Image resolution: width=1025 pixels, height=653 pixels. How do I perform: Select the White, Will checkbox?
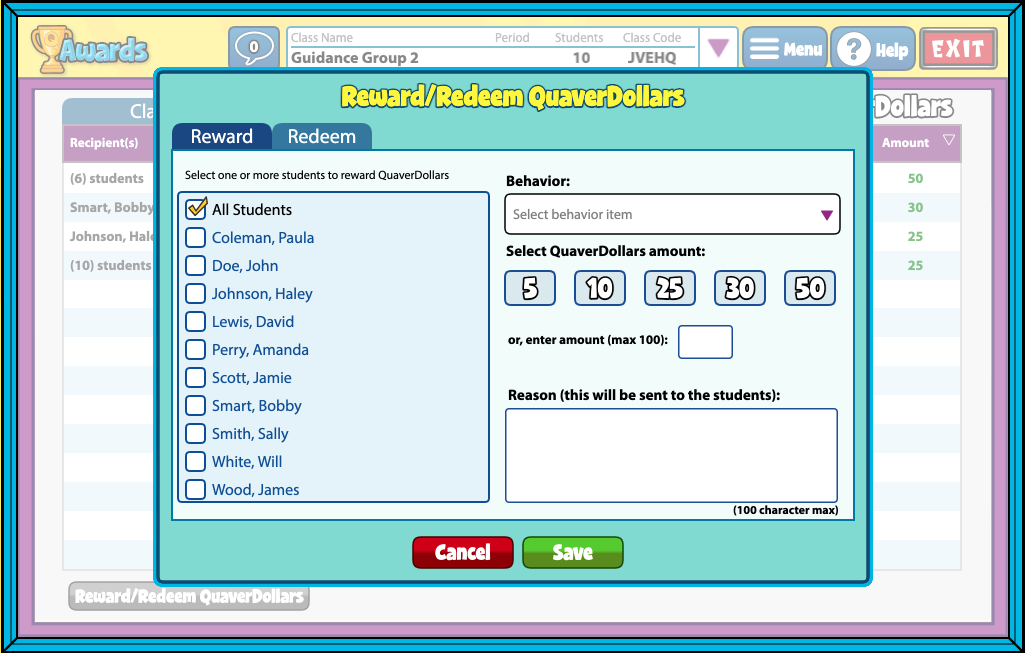coord(196,461)
